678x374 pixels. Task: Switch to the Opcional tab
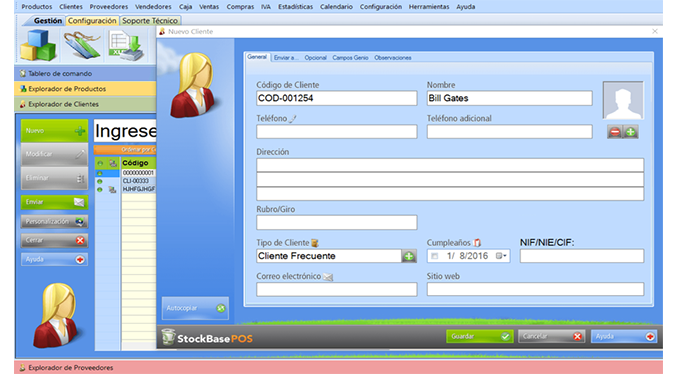315,58
